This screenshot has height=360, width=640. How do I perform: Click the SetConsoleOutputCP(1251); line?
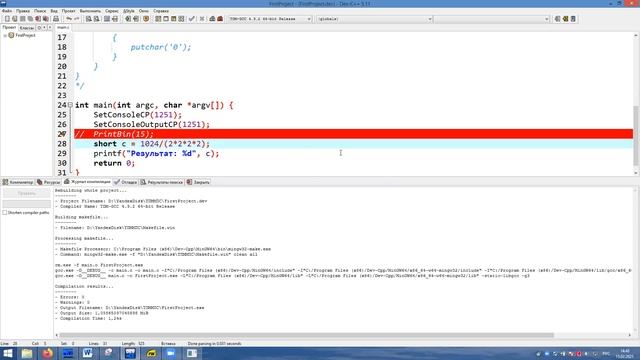[151, 124]
